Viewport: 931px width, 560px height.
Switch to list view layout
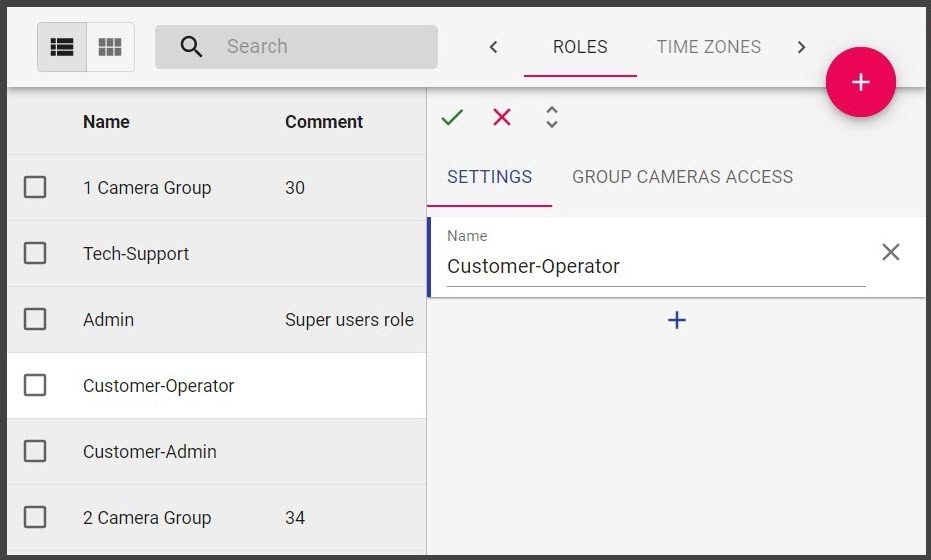tap(62, 47)
